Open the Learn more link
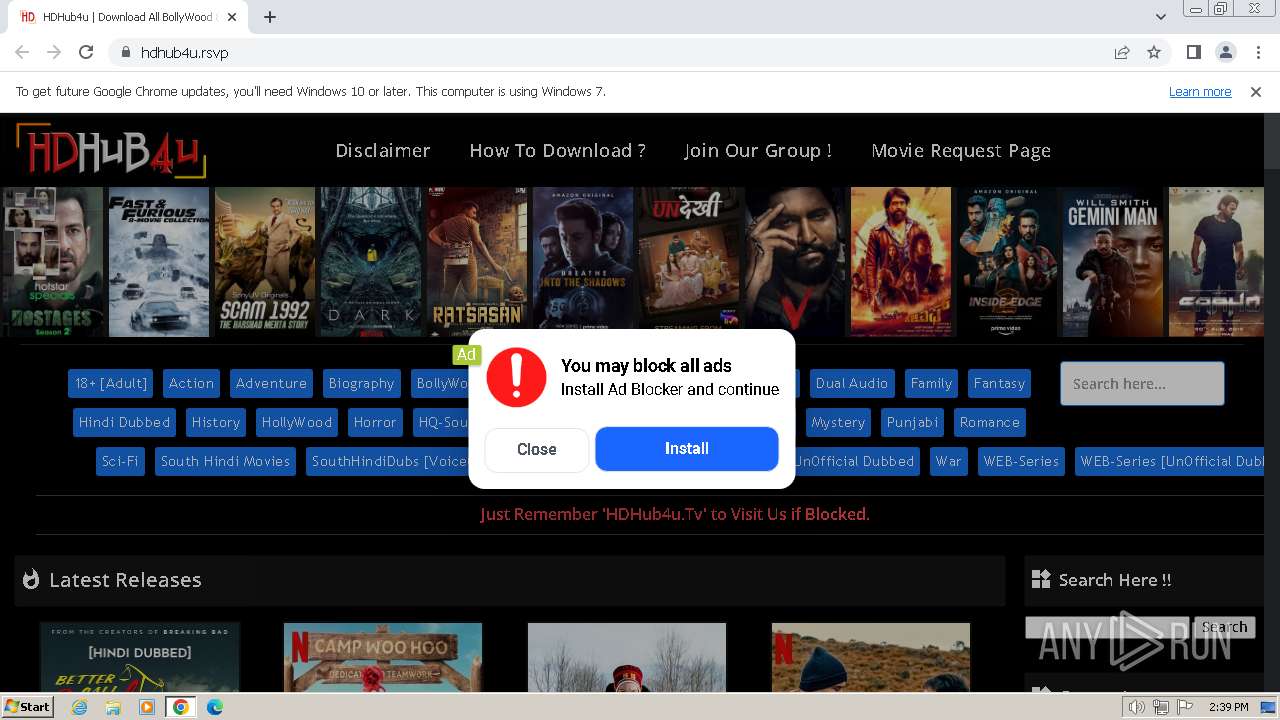This screenshot has width=1280, height=720. tap(1200, 91)
